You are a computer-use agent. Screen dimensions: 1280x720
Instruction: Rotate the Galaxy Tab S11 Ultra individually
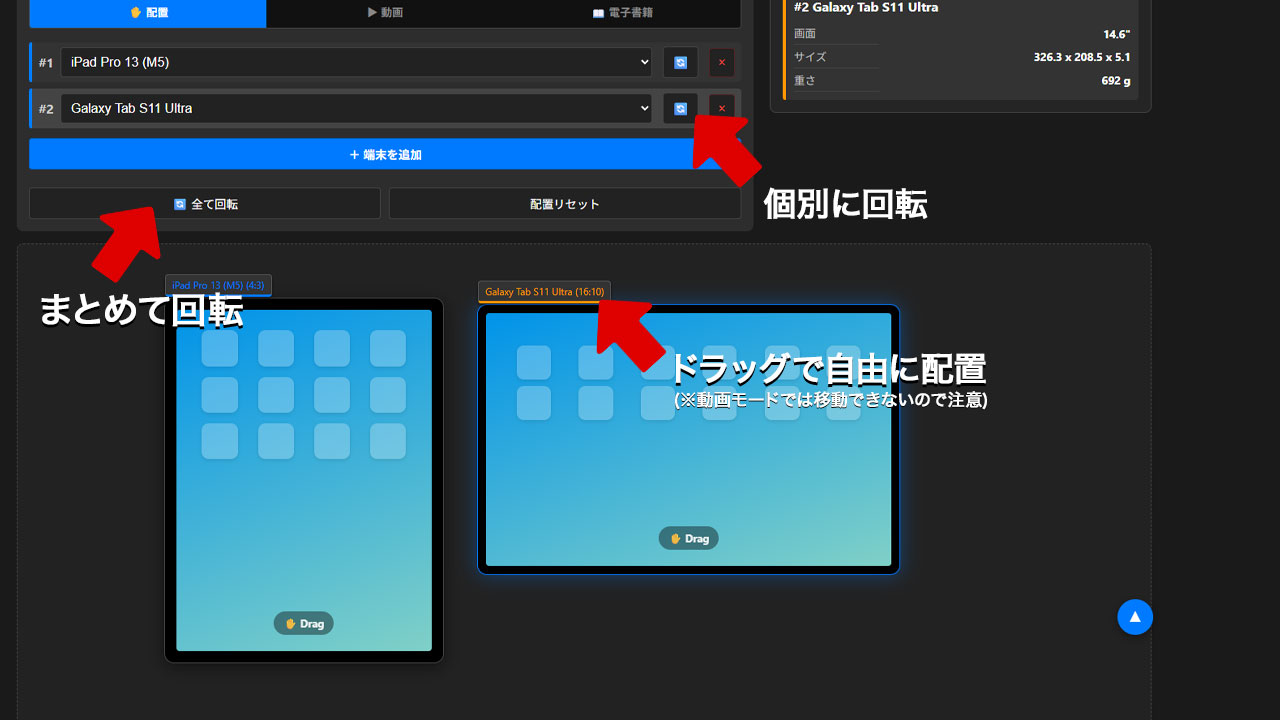(680, 108)
